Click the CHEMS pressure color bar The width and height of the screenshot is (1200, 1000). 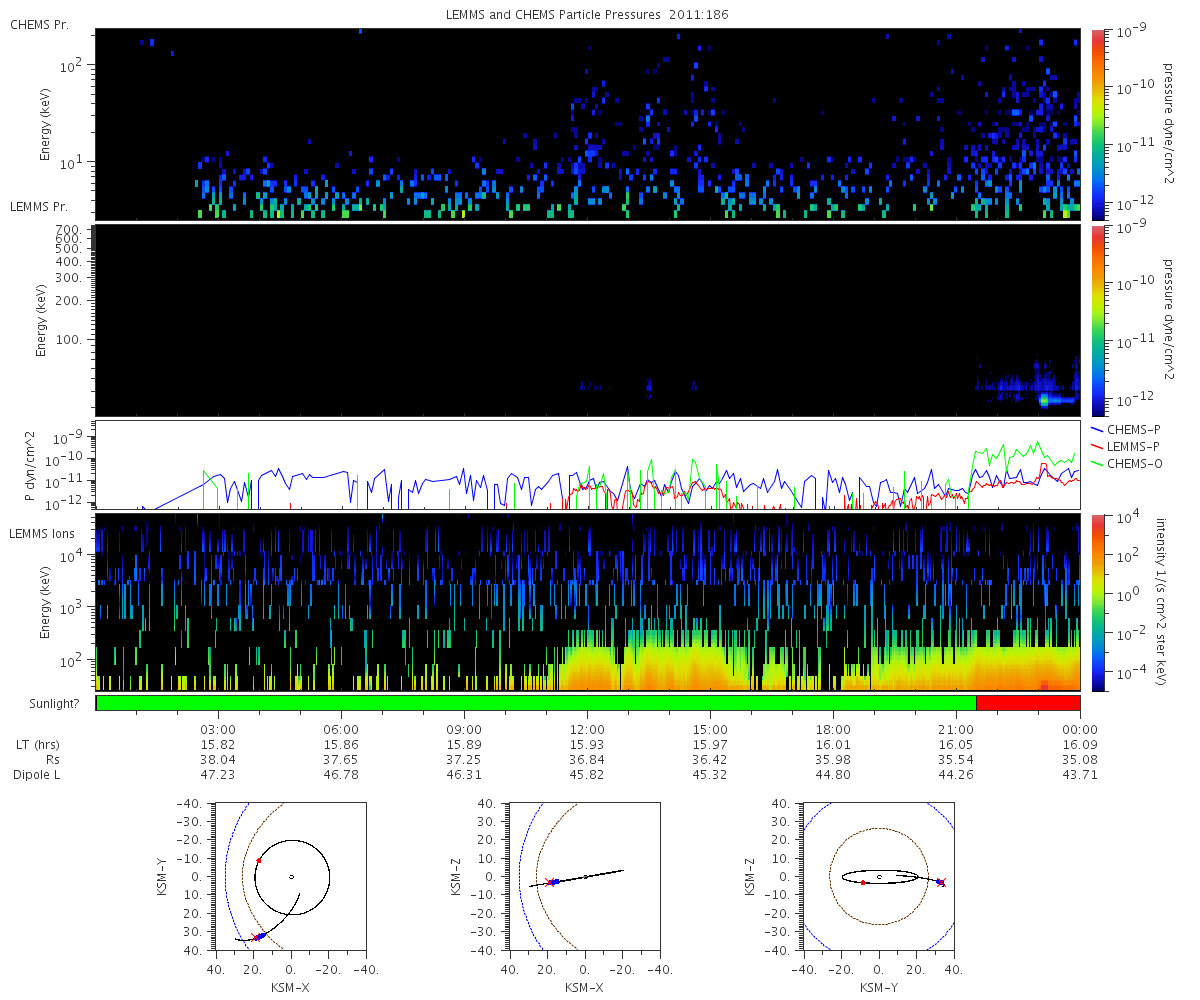pos(1096,124)
